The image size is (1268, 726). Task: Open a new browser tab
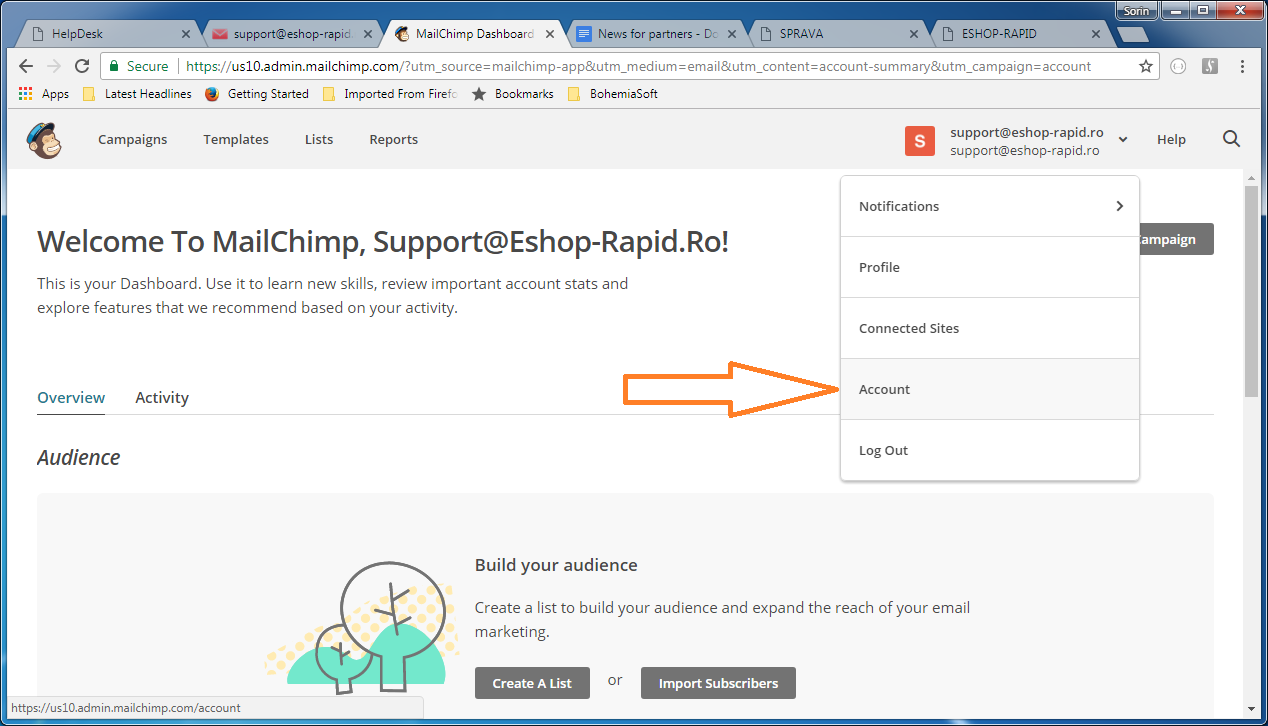pos(1132,34)
